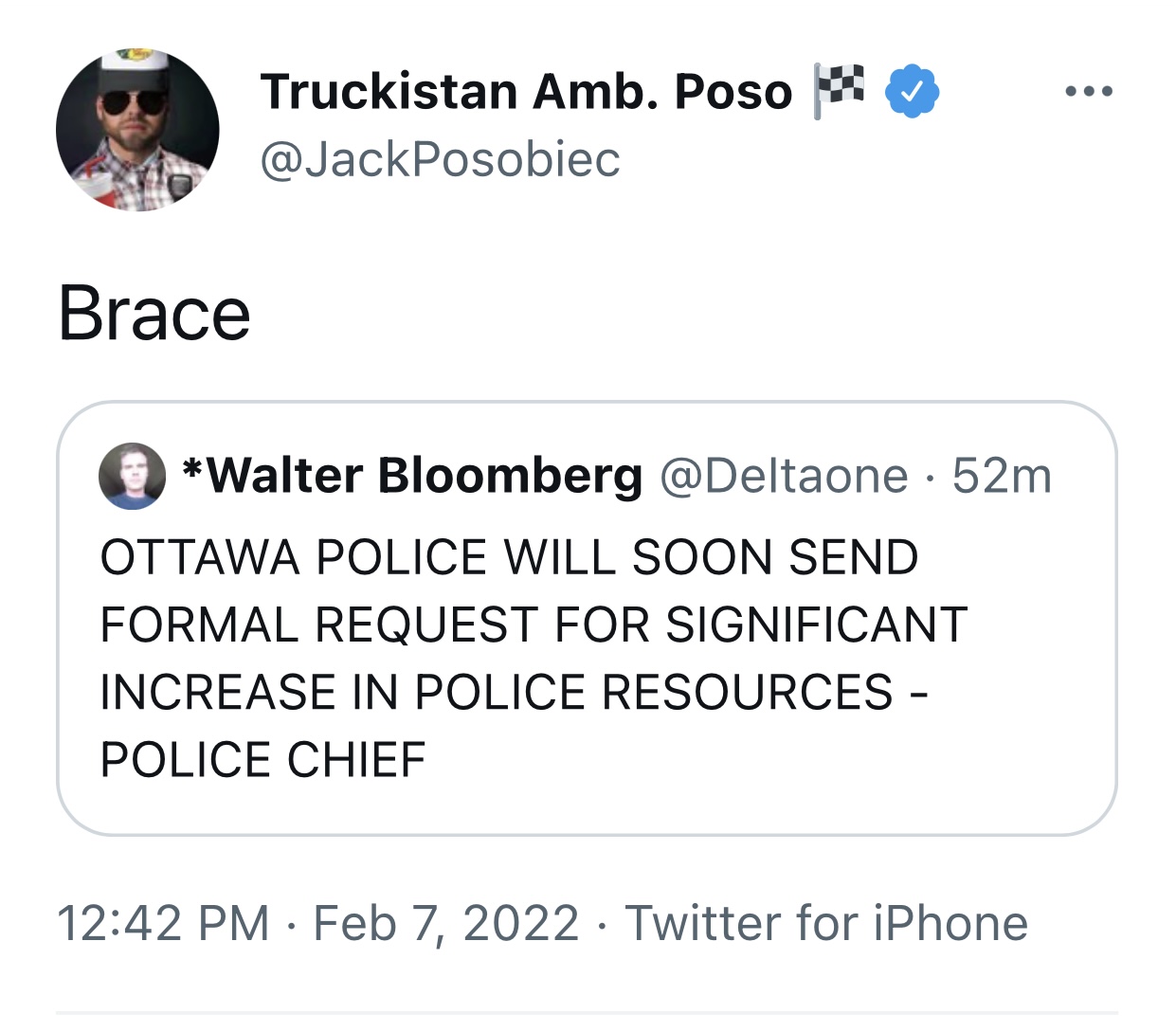
Task: Open Walter Bloomberg's small avatar
Action: (132, 476)
